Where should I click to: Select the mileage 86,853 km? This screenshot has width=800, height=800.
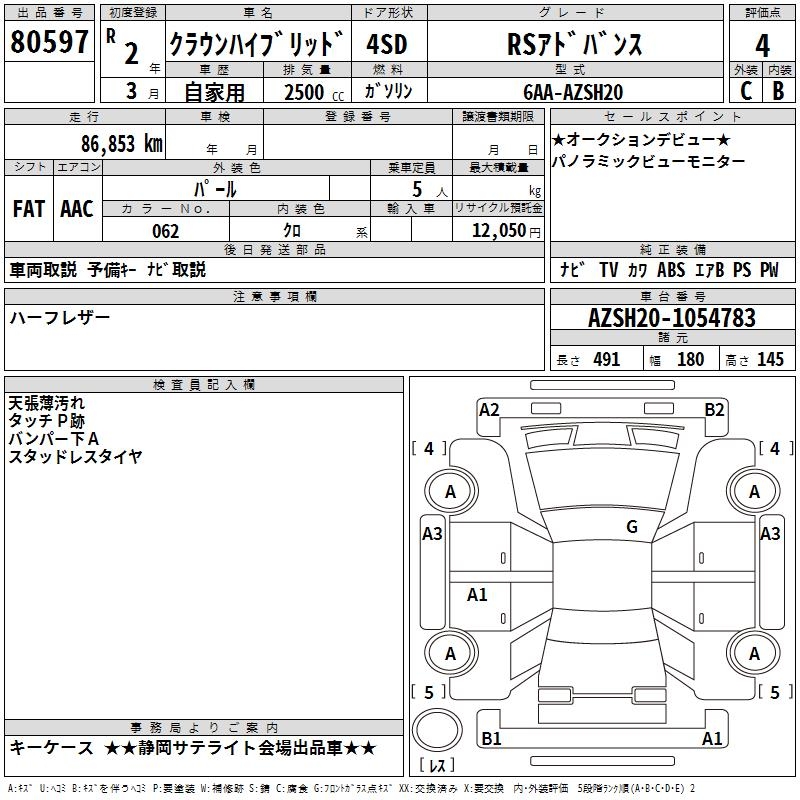pos(122,143)
